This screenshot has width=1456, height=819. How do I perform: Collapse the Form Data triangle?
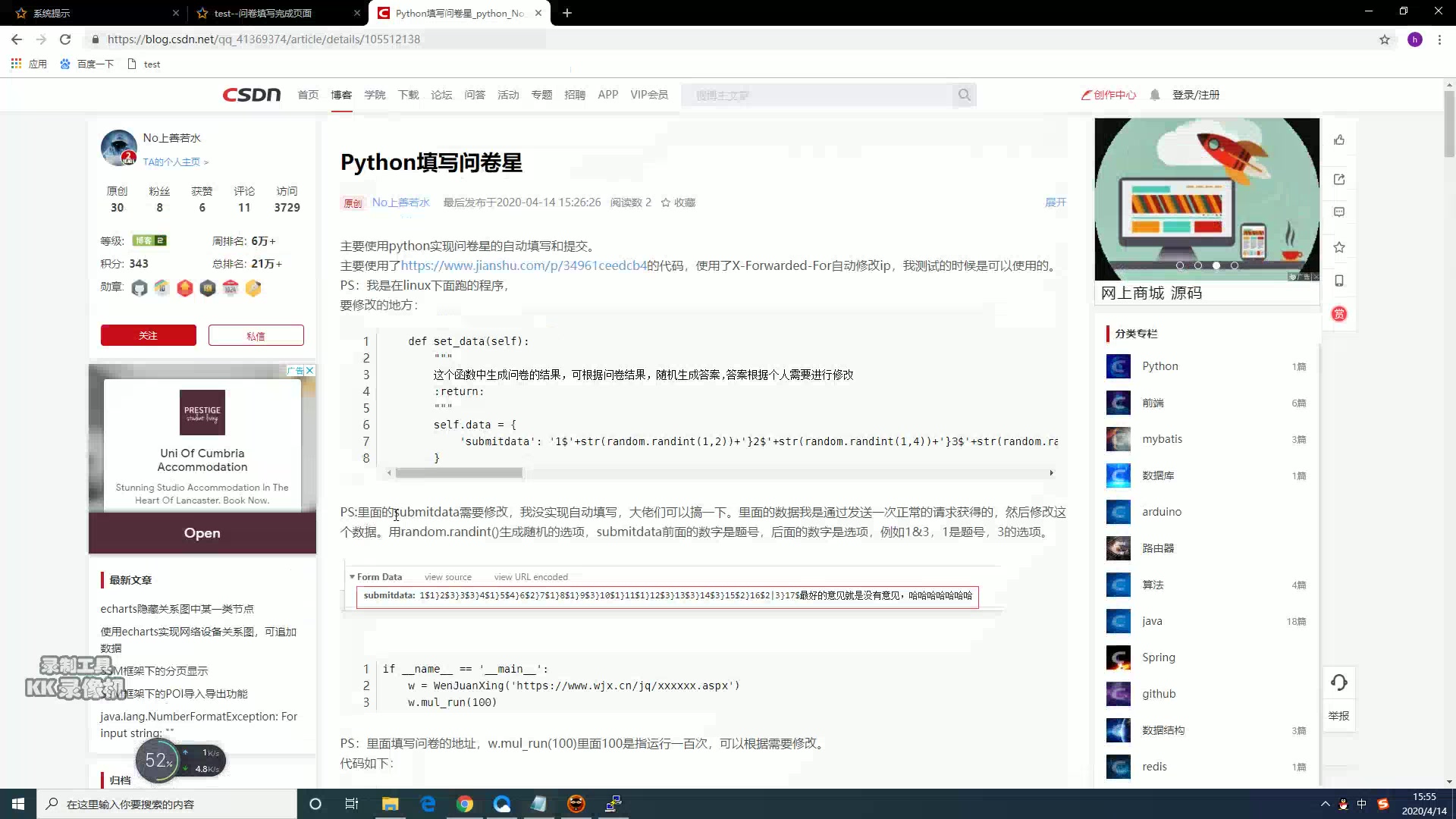(x=352, y=577)
